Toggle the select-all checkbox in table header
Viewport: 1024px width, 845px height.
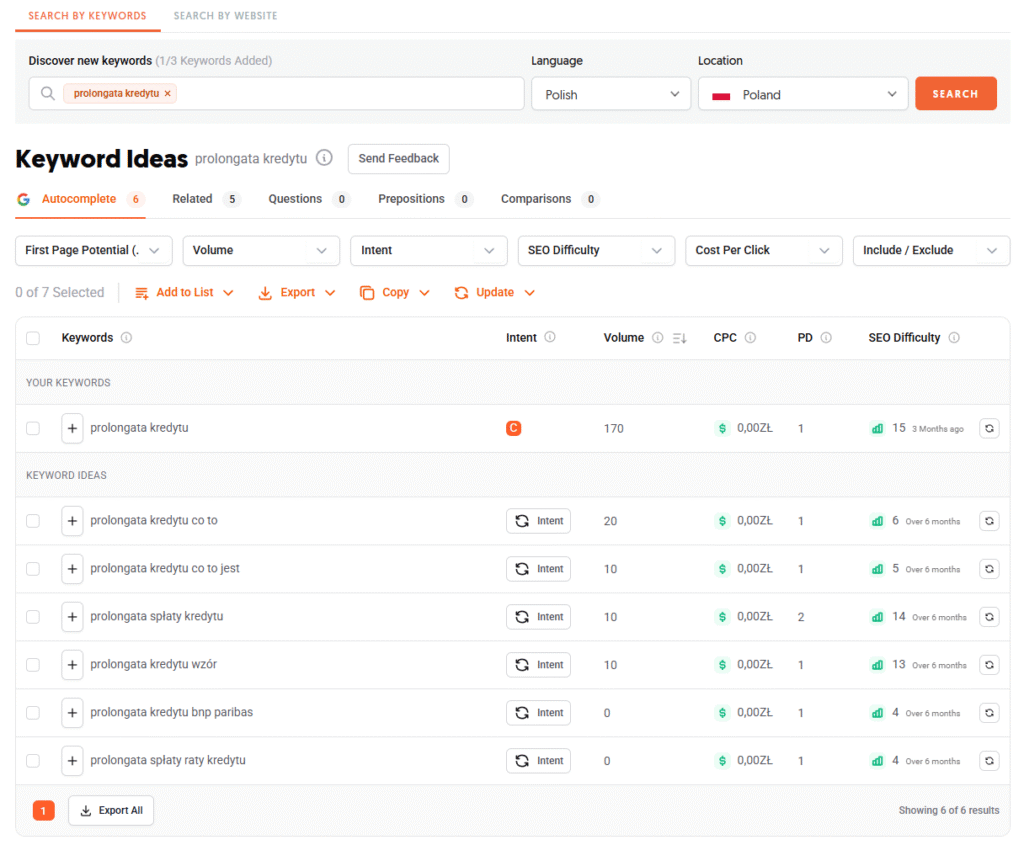coord(33,338)
